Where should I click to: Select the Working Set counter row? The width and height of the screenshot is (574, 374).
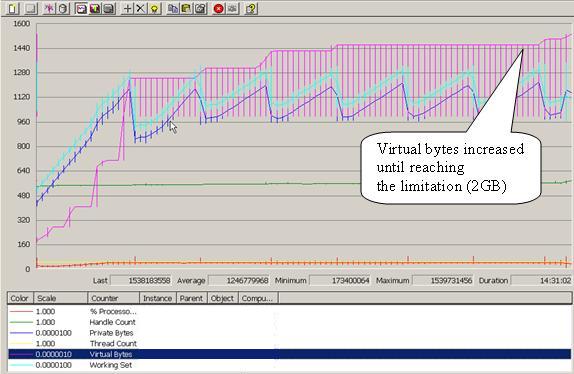[x=290, y=365]
